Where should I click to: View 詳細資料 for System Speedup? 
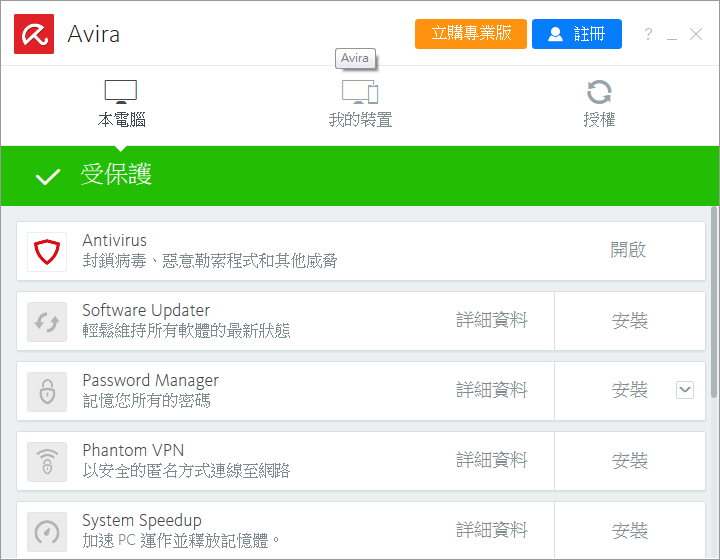492,530
